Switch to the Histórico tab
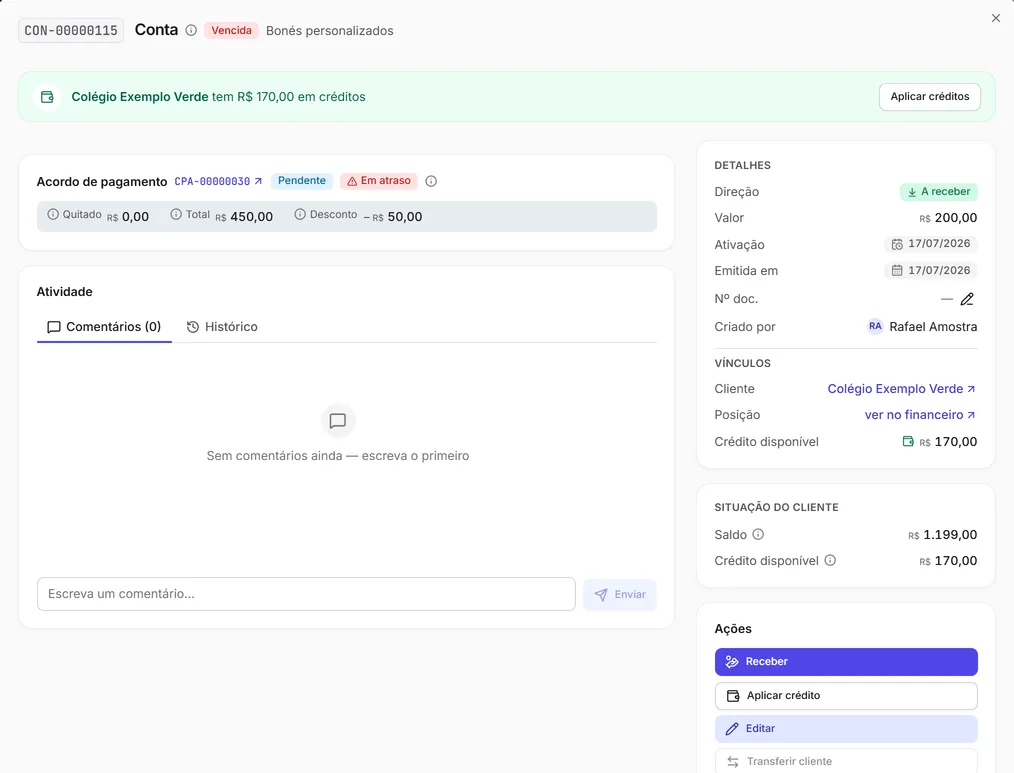Image resolution: width=1014 pixels, height=773 pixels. tap(222, 327)
